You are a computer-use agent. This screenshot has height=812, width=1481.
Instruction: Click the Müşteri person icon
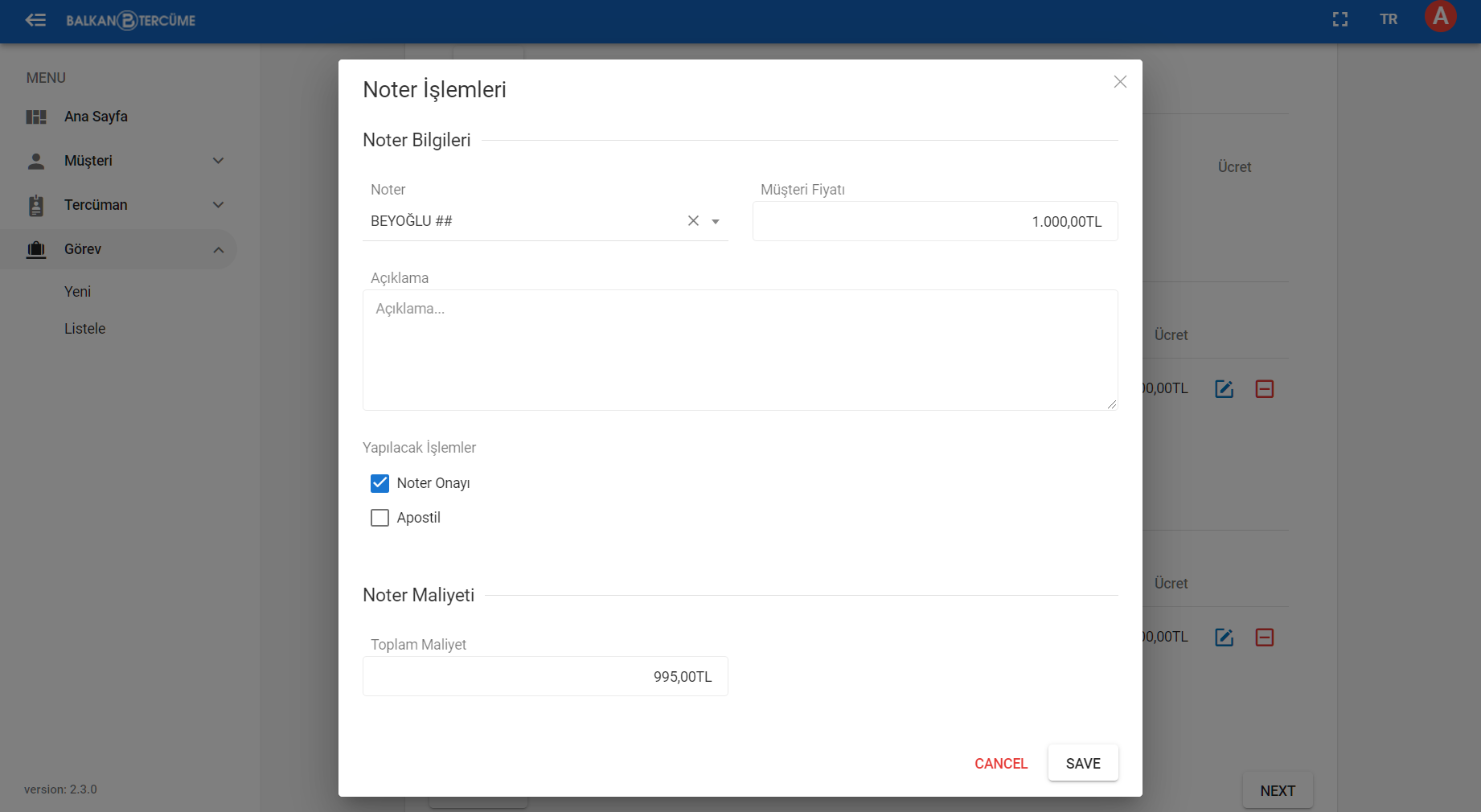click(x=36, y=161)
